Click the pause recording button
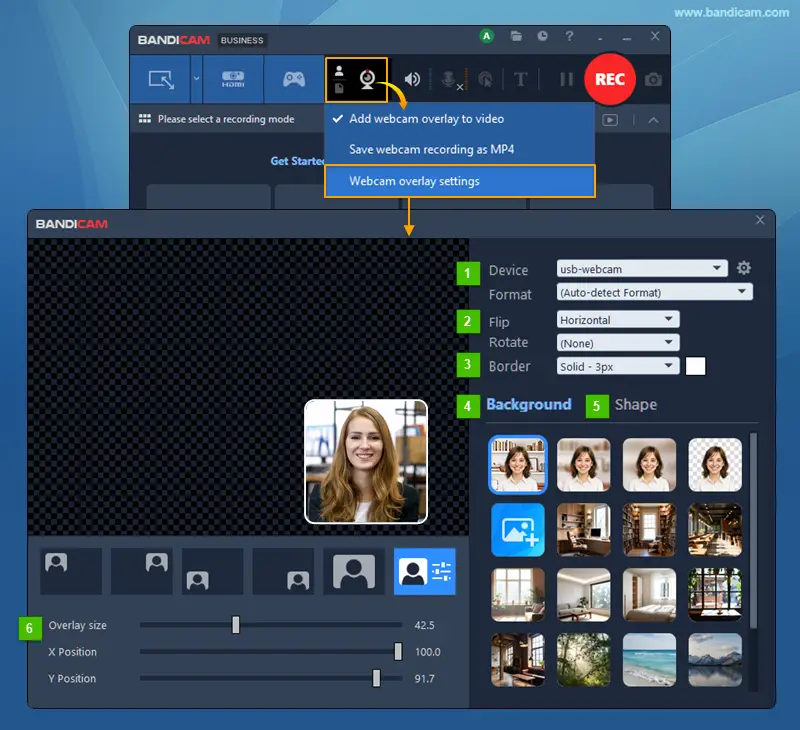Viewport: 800px width, 730px height. 566,80
